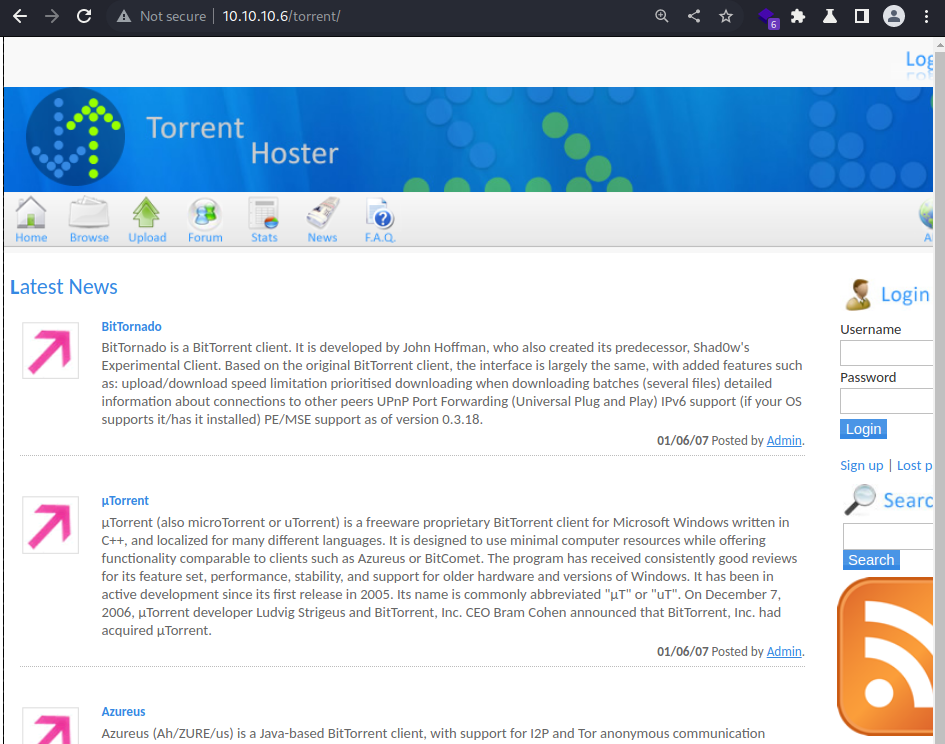945x744 pixels.
Task: Click the share icon in address bar
Action: point(694,16)
